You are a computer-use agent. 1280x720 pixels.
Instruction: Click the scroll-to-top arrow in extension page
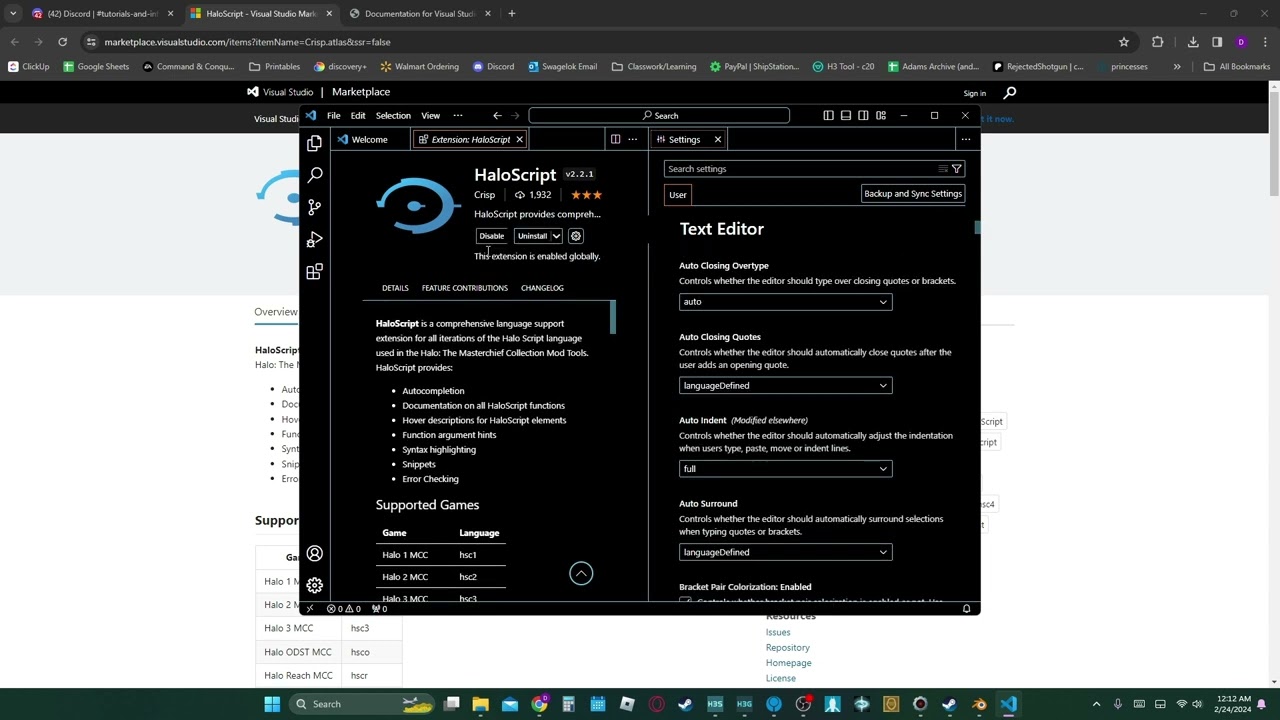[581, 573]
